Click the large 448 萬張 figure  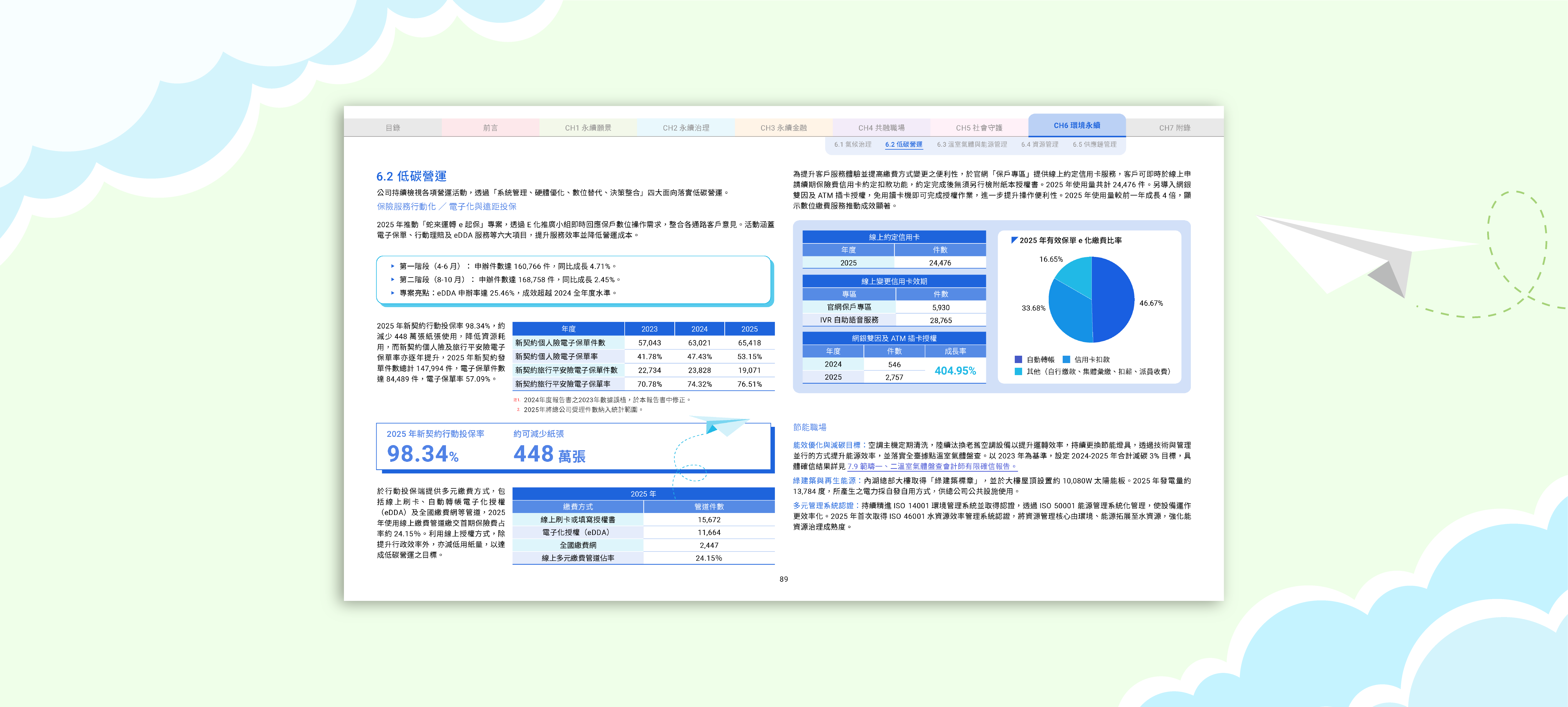pos(550,454)
